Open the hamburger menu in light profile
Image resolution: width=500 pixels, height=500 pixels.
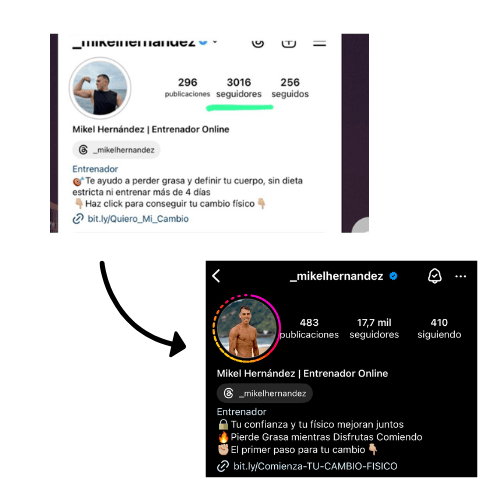[319, 43]
